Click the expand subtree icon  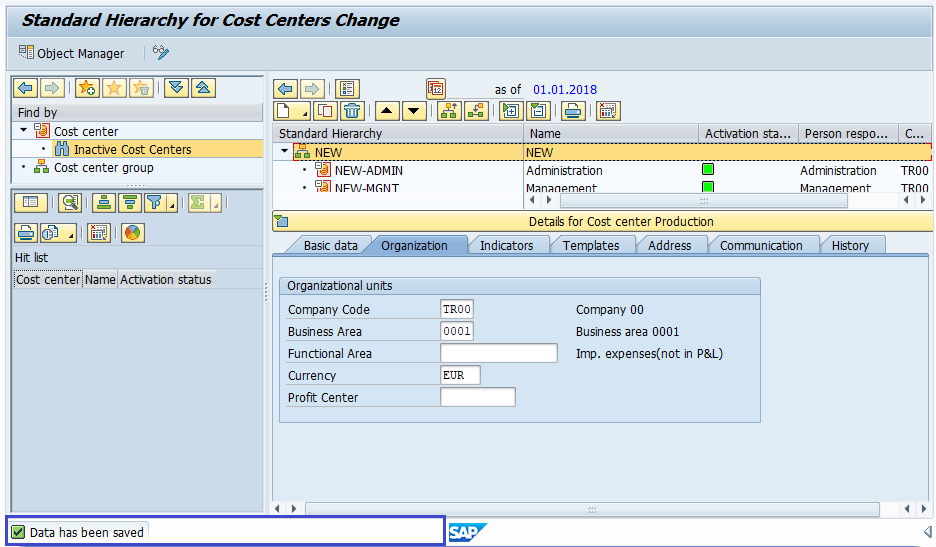click(511, 111)
